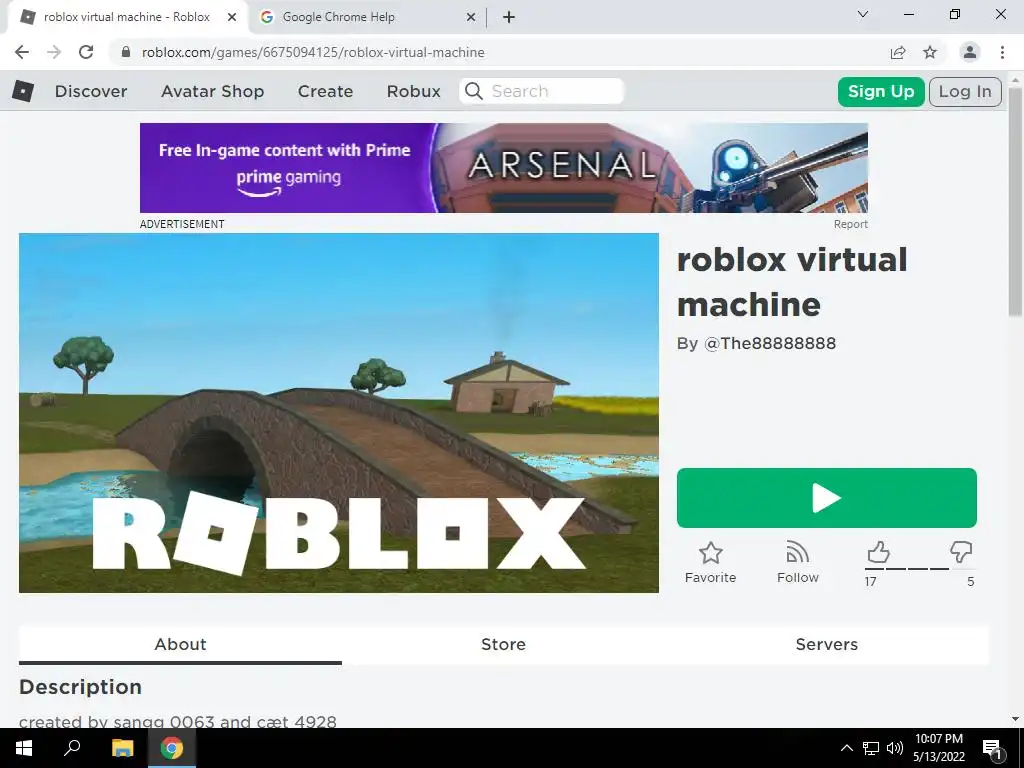Image resolution: width=1024 pixels, height=768 pixels.
Task: Open Create in navigation bar
Action: (x=325, y=91)
